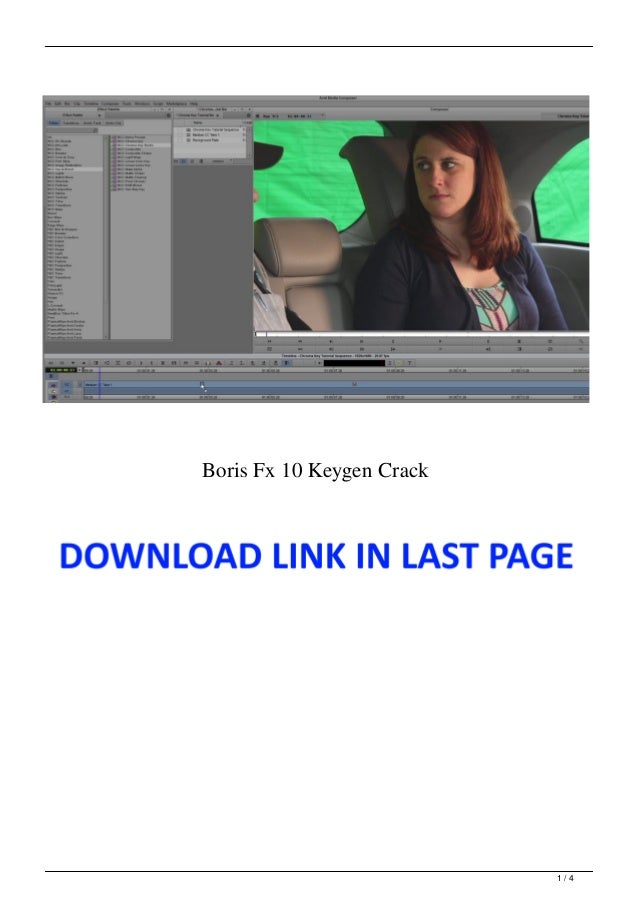Click the blue timeline position indicator
Viewport: 638px width, 903px height.
click(100, 385)
